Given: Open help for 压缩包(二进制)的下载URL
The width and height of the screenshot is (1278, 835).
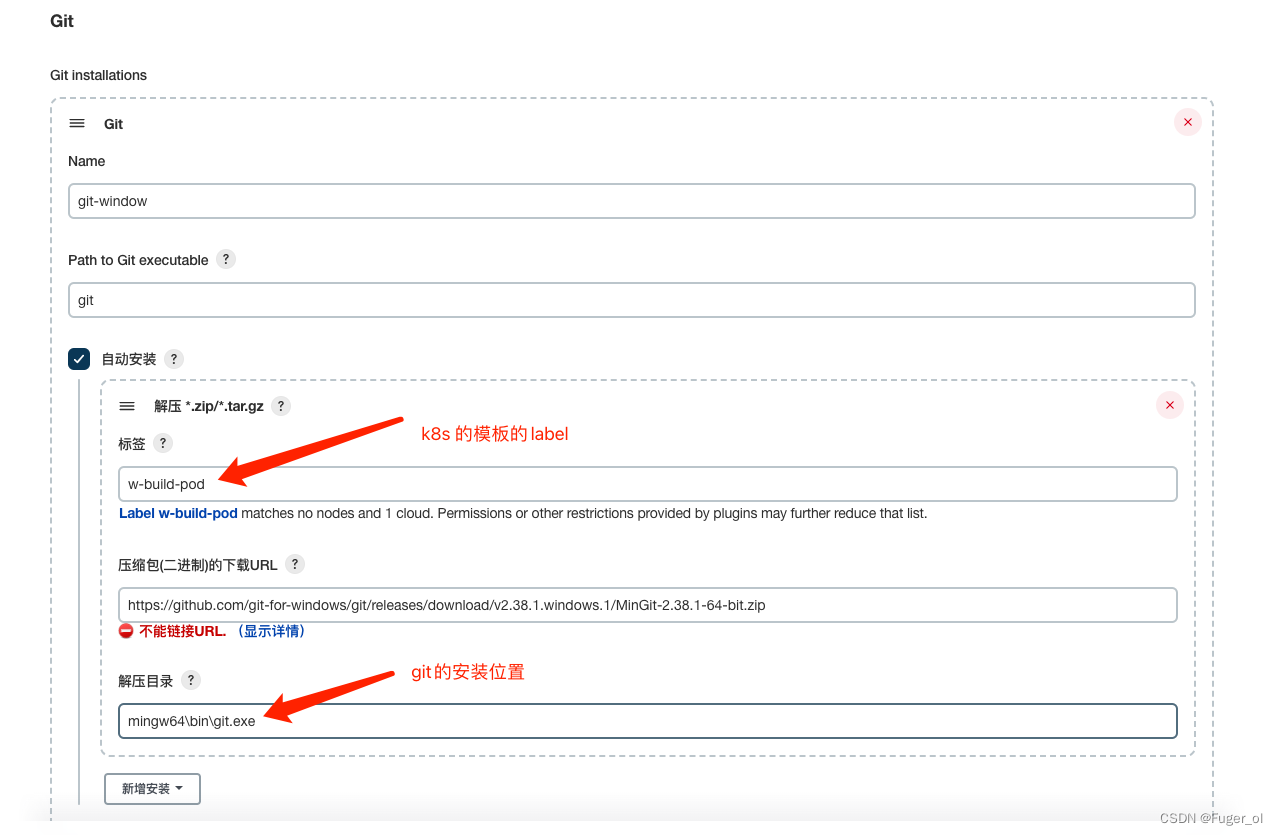Looking at the screenshot, I should (295, 564).
